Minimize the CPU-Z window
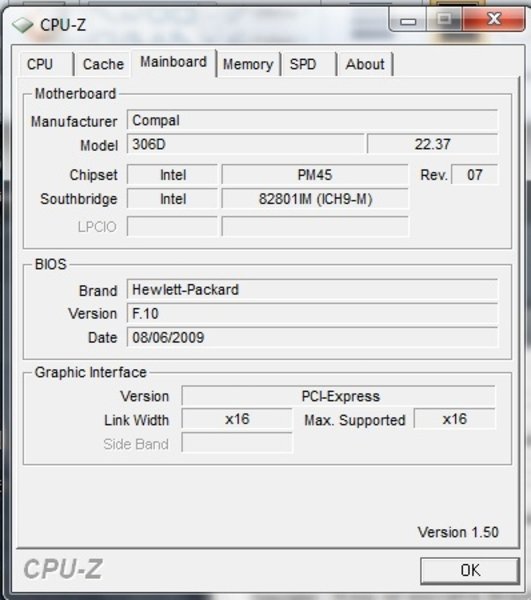 tap(408, 19)
